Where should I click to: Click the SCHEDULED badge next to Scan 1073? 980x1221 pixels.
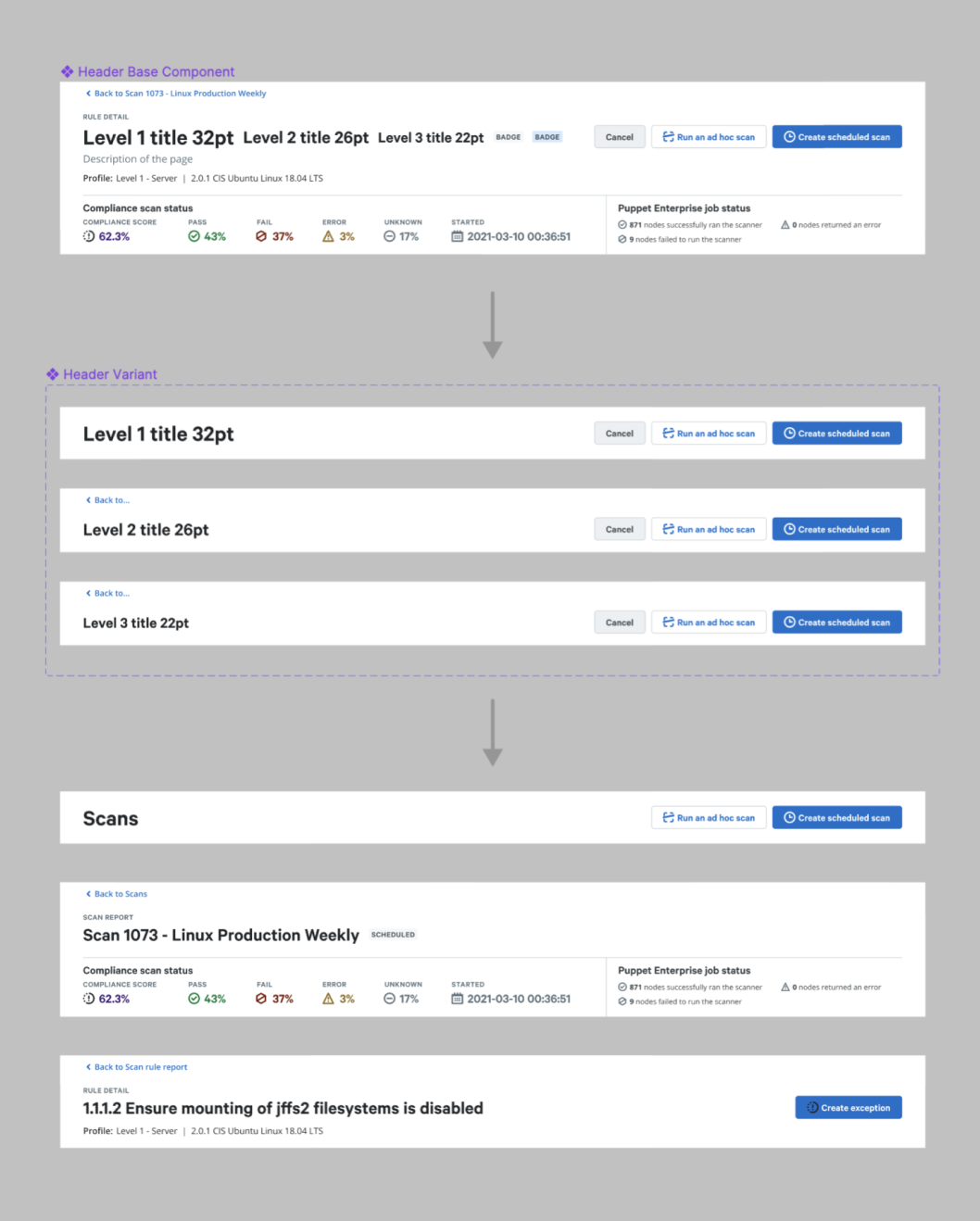pos(393,935)
